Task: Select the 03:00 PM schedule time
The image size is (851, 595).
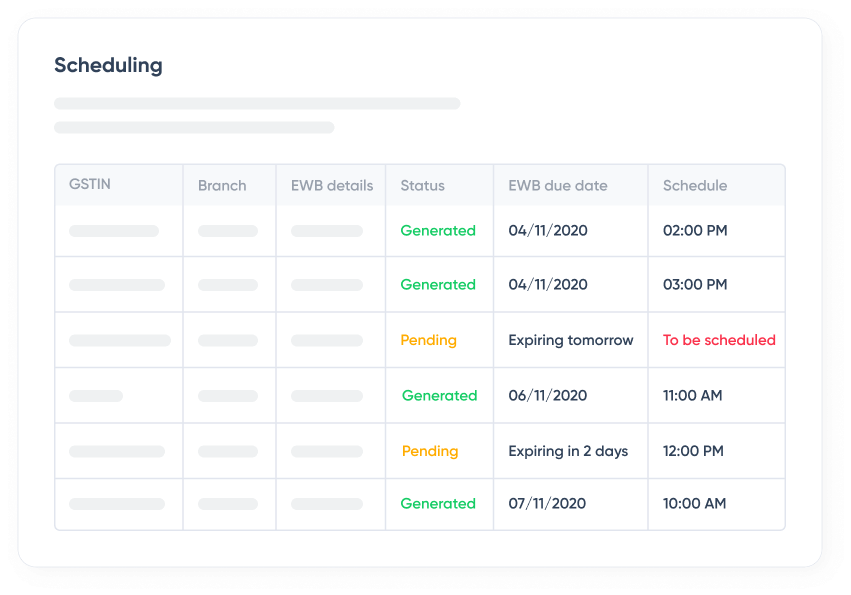Action: (695, 285)
